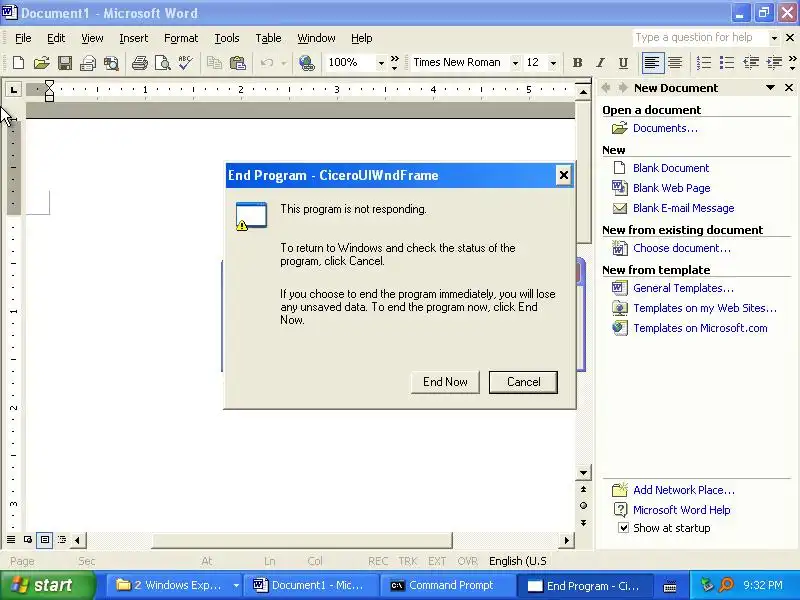The width and height of the screenshot is (800, 600).
Task: Click the task pane Forward arrow
Action: pos(622,88)
